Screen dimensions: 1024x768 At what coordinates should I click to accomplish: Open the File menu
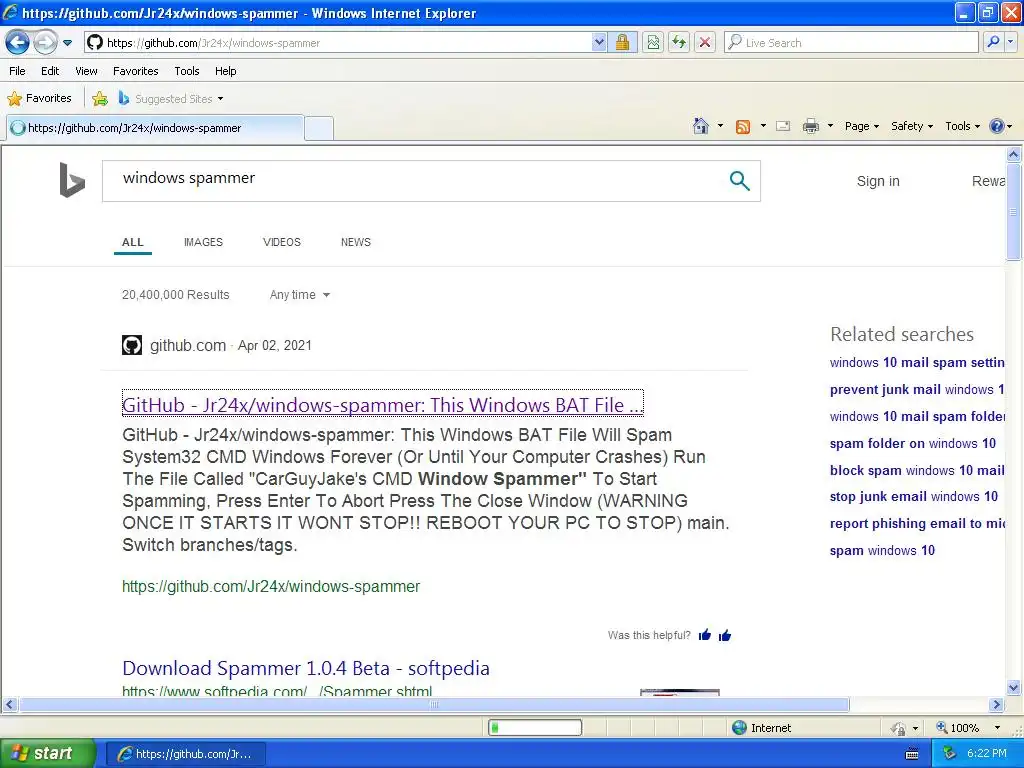18,71
